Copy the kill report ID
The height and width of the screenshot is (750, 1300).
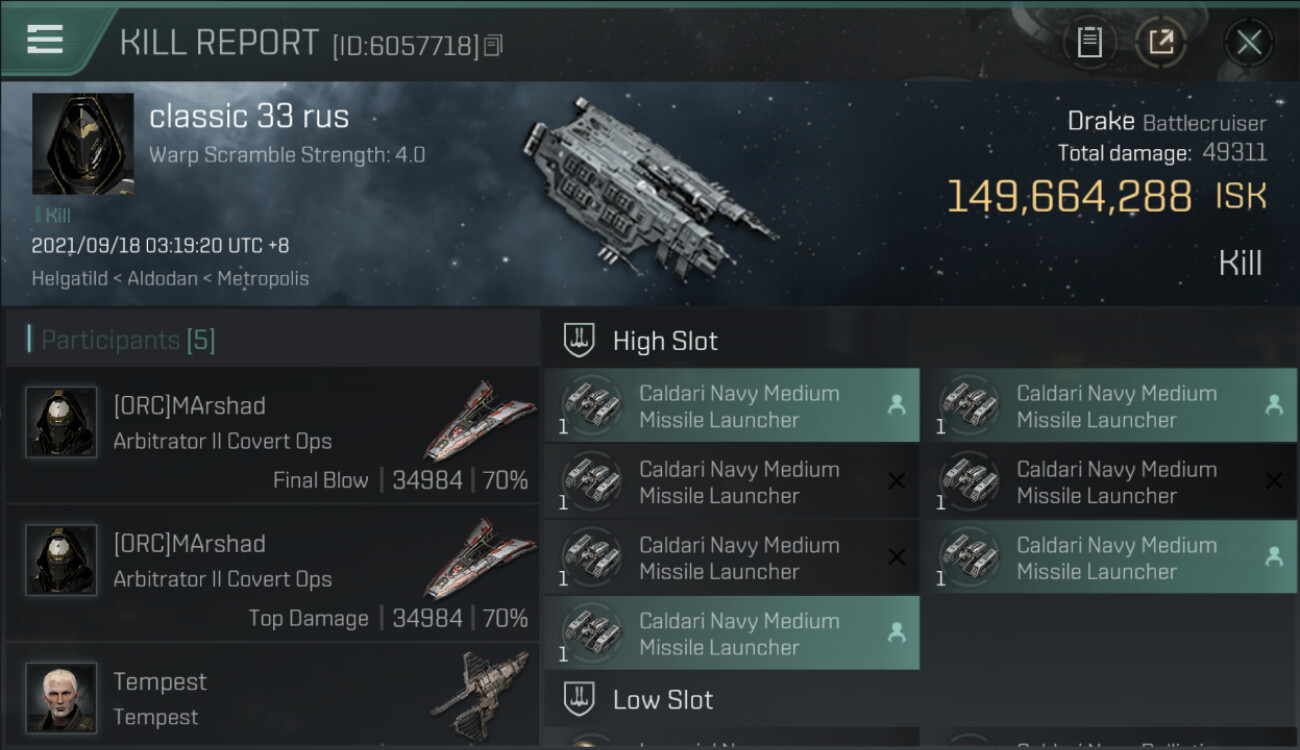coord(492,45)
